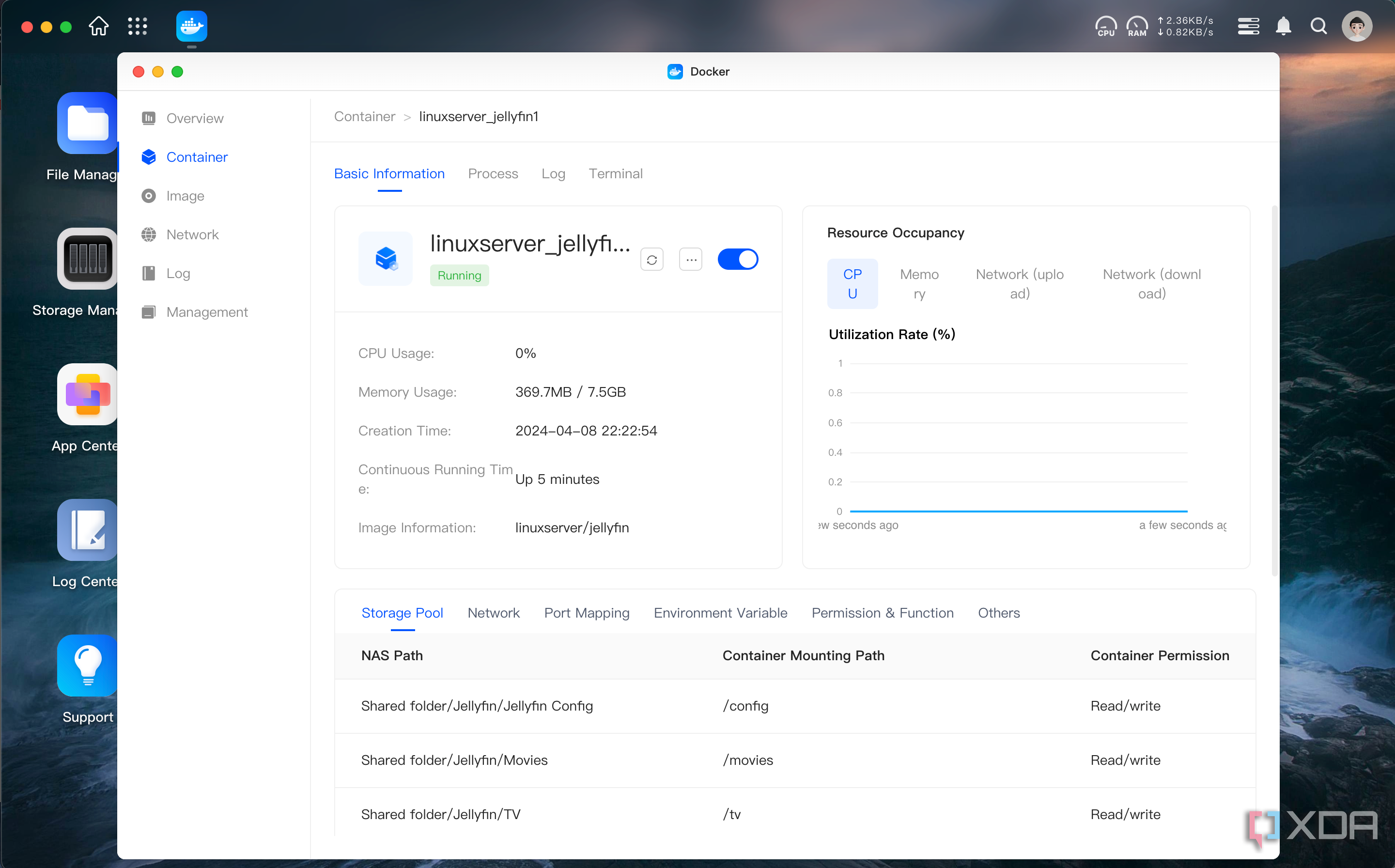Open the Port Mapping tab
1395x868 pixels.
pyautogui.click(x=587, y=613)
